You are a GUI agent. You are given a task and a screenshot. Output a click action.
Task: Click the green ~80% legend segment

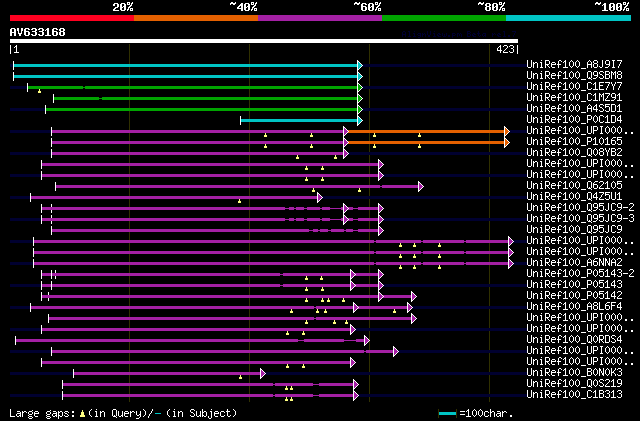(444, 18)
